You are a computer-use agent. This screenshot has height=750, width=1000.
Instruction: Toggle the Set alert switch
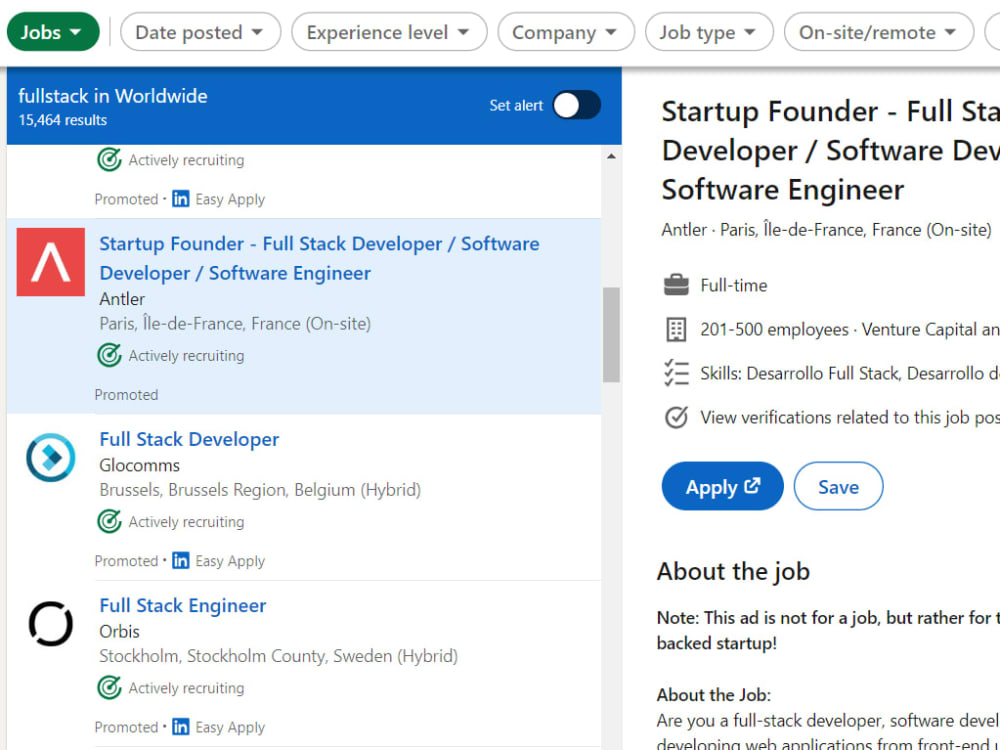tap(577, 105)
